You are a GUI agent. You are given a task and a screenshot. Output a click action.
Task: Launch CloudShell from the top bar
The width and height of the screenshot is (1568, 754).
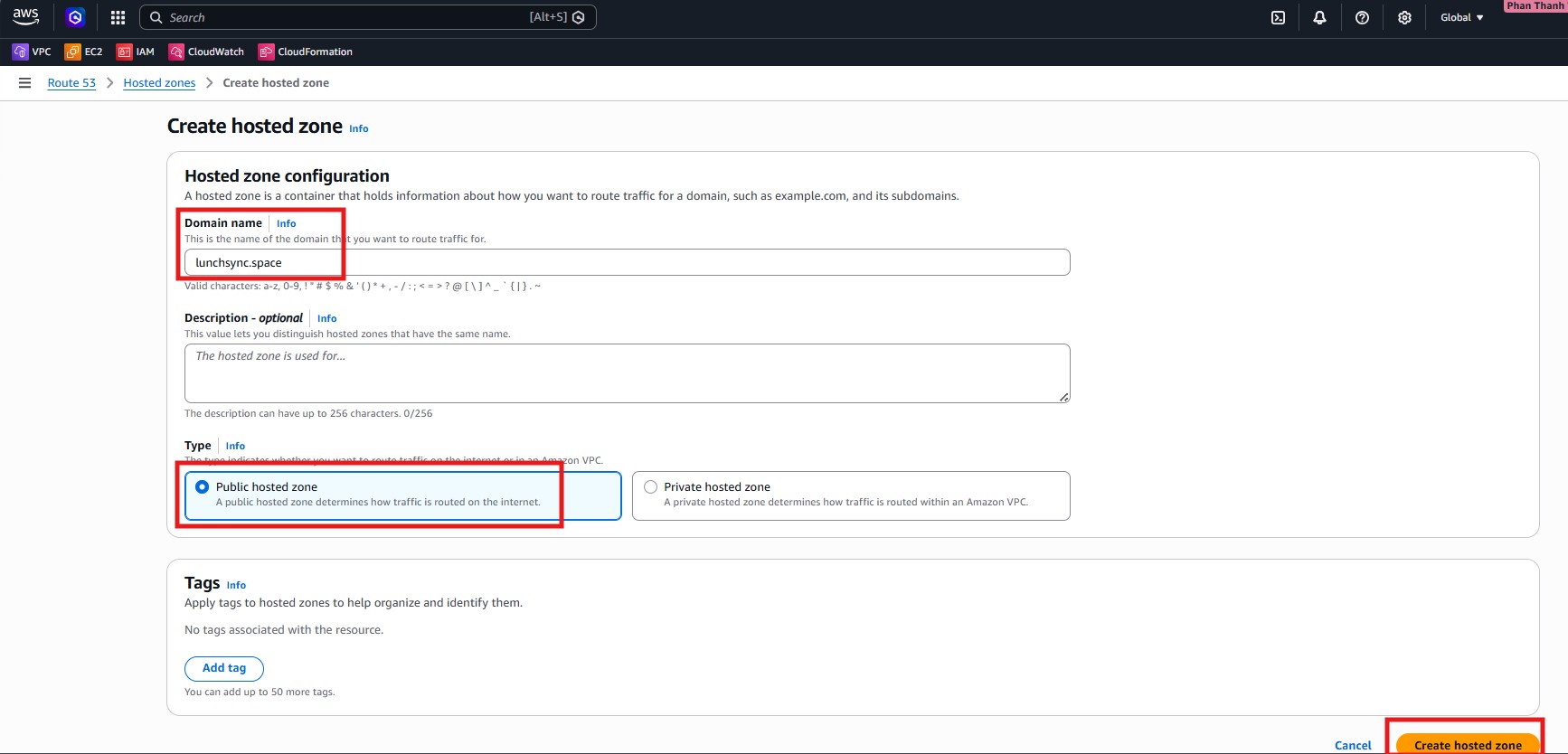tap(1278, 17)
